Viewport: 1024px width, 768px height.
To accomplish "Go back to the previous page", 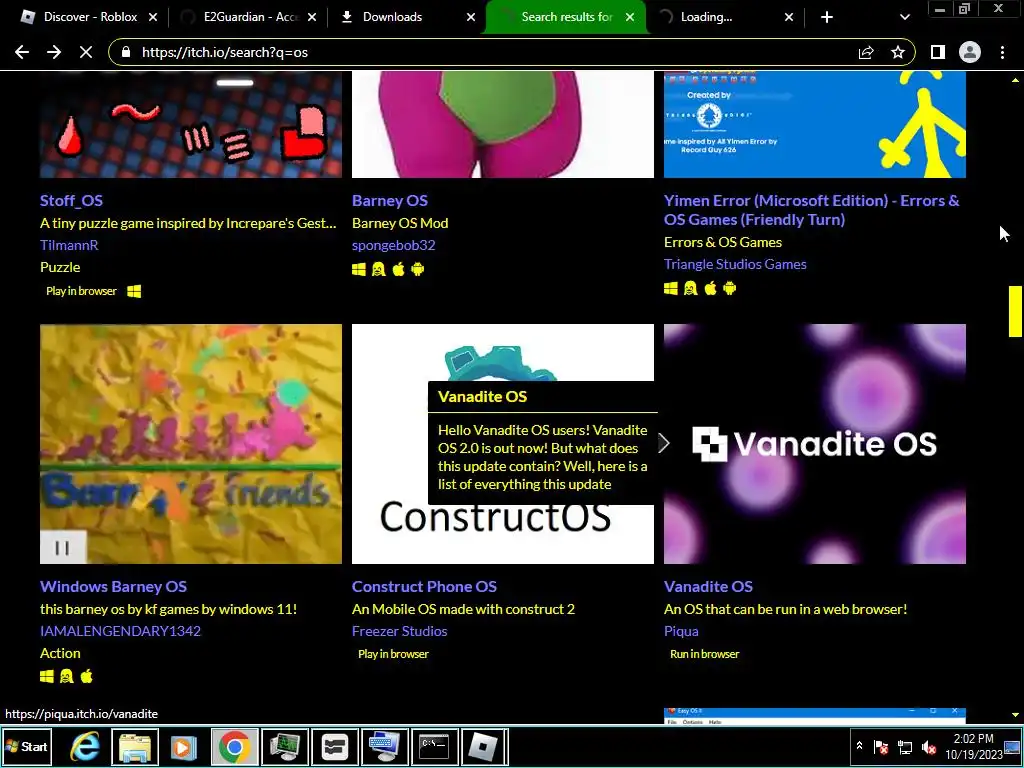I will coord(22,52).
